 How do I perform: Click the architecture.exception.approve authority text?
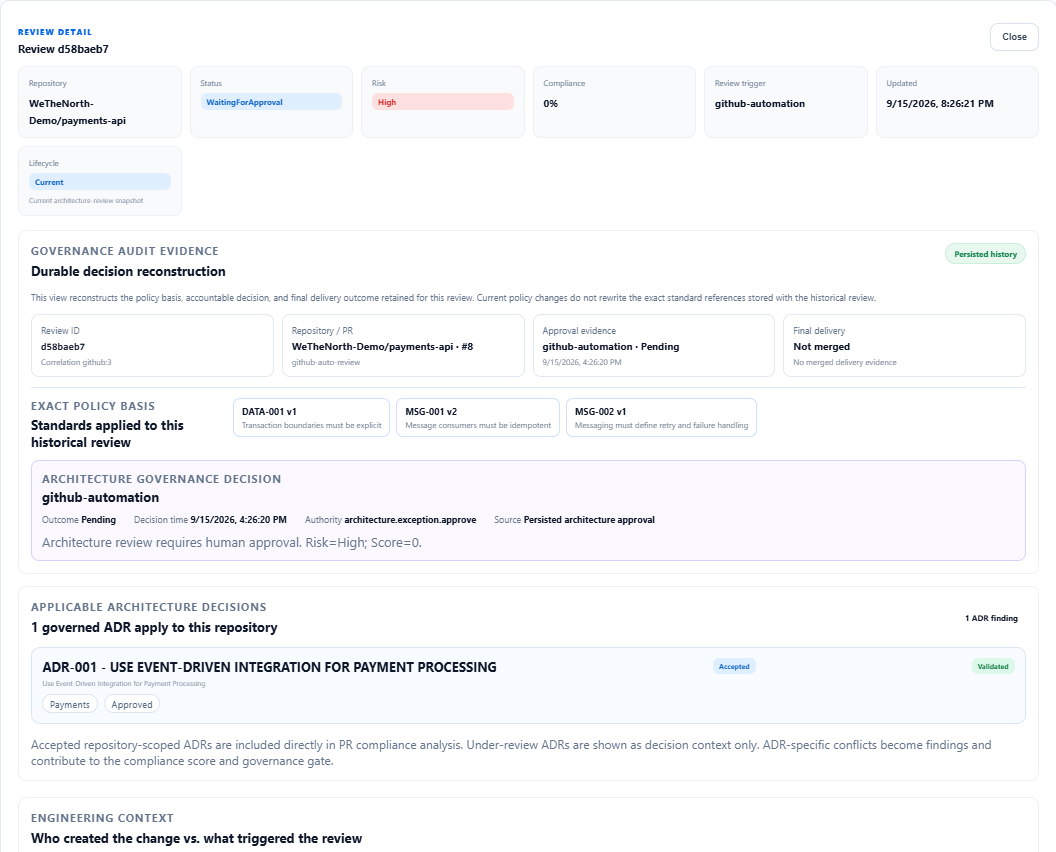[x=410, y=520]
